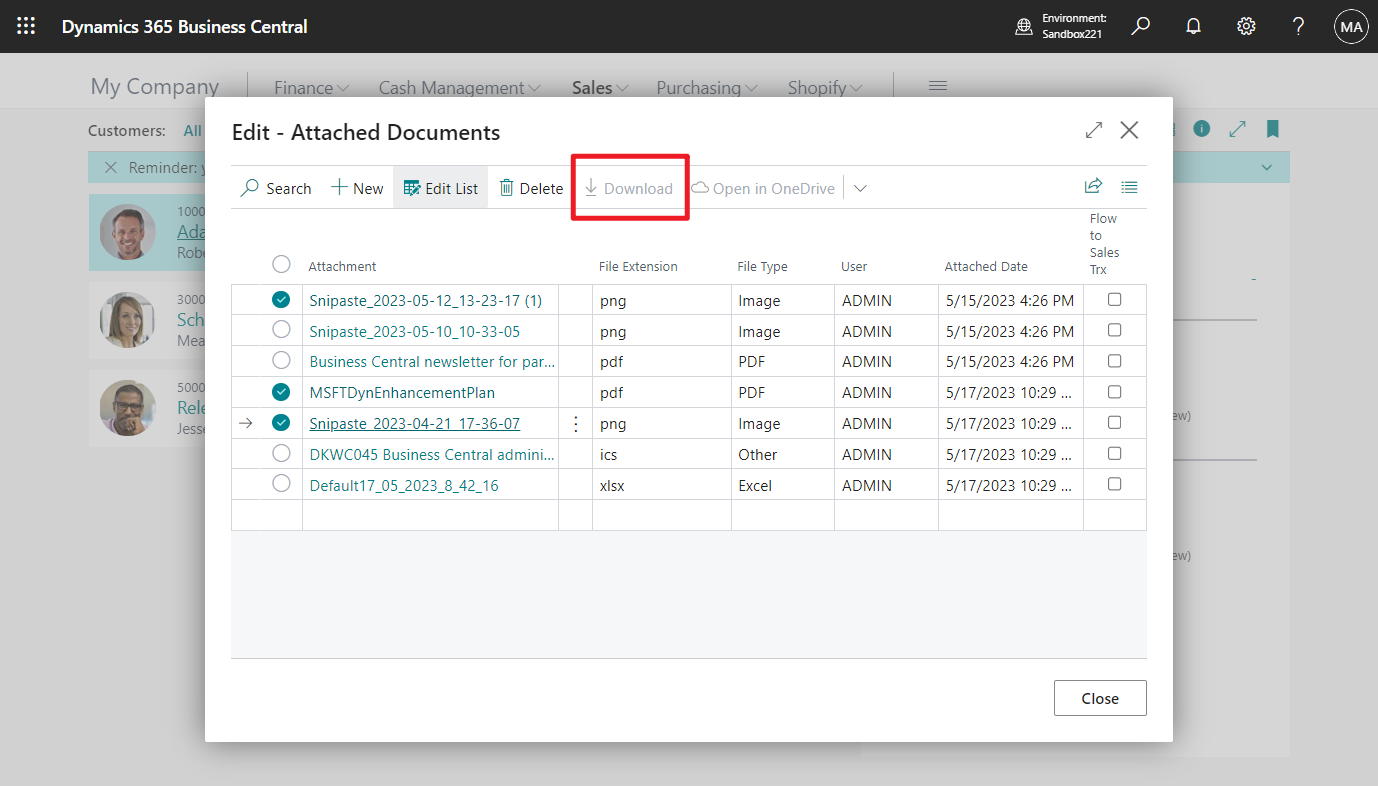Viewport: 1378px width, 786px height.
Task: Click the Share icon in the dialog toolbar
Action: 1093,186
